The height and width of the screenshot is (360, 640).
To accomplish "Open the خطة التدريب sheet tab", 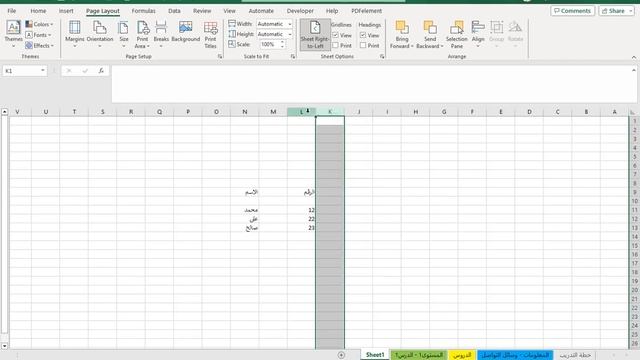I will pos(575,355).
